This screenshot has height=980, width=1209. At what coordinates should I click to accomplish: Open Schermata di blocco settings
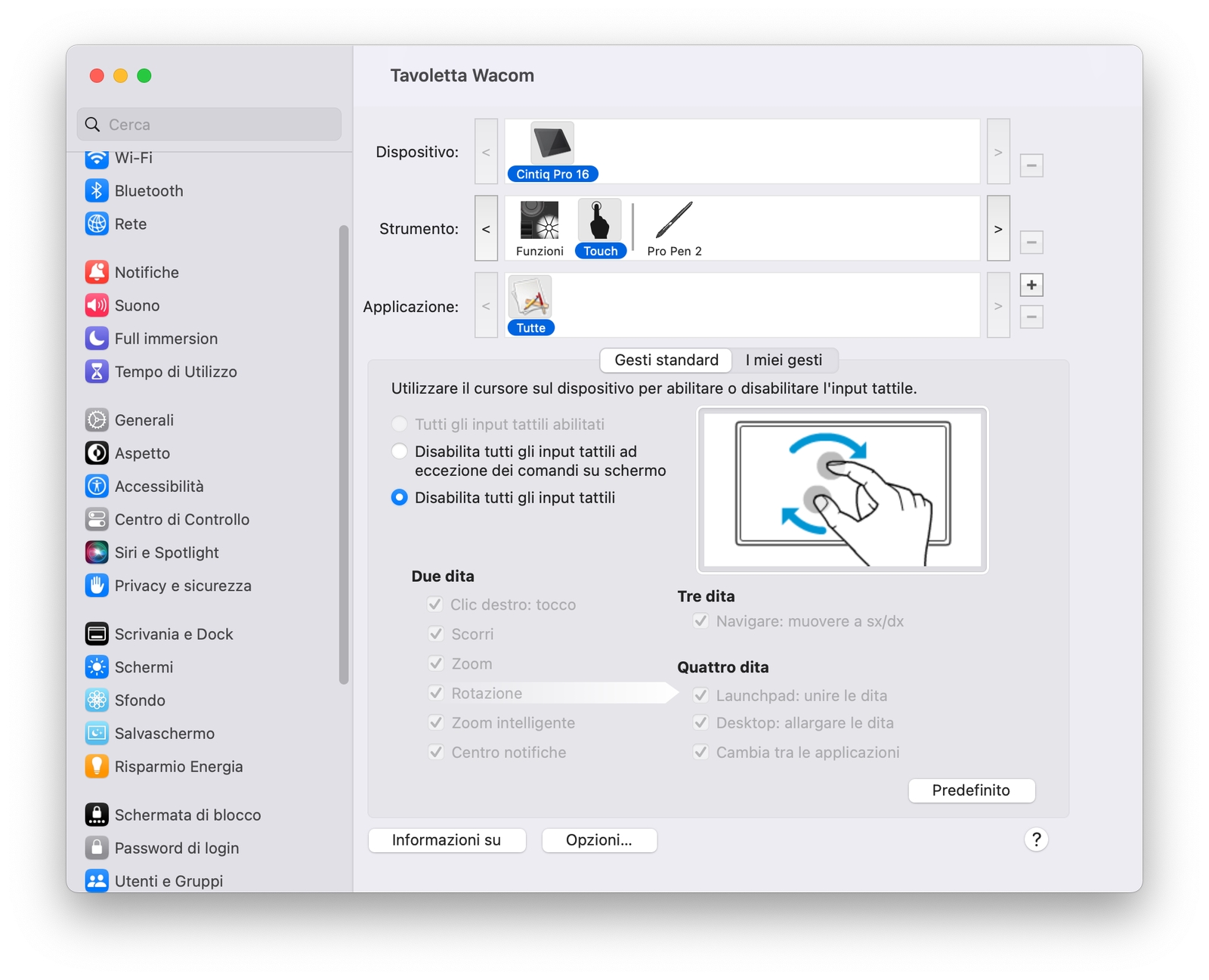173,815
